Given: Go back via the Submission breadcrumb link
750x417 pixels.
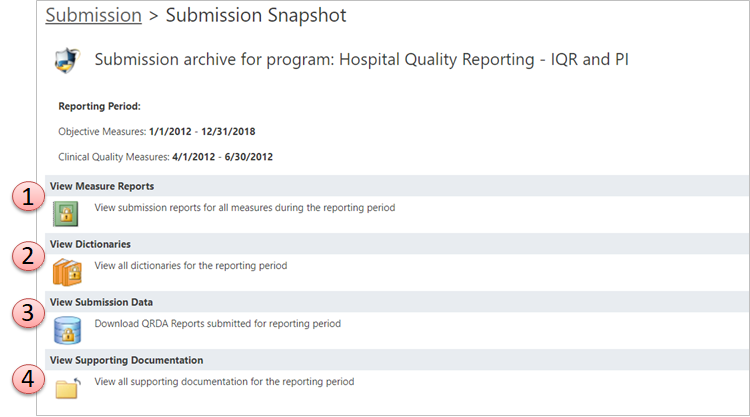Looking at the screenshot, I should coord(94,15).
